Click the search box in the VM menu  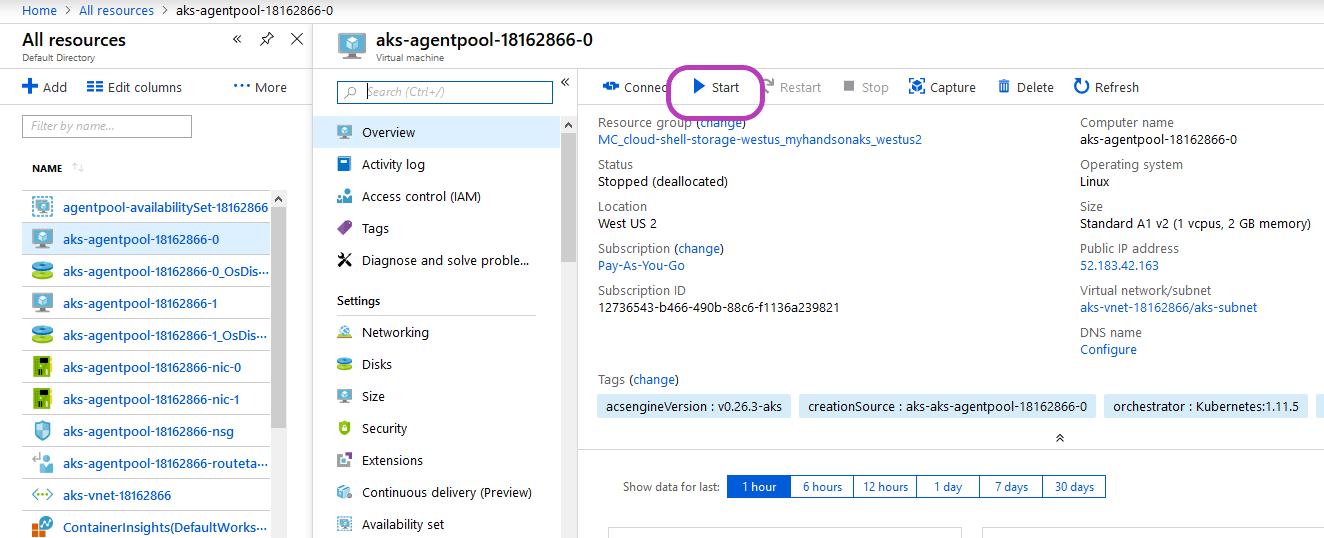pyautogui.click(x=445, y=92)
